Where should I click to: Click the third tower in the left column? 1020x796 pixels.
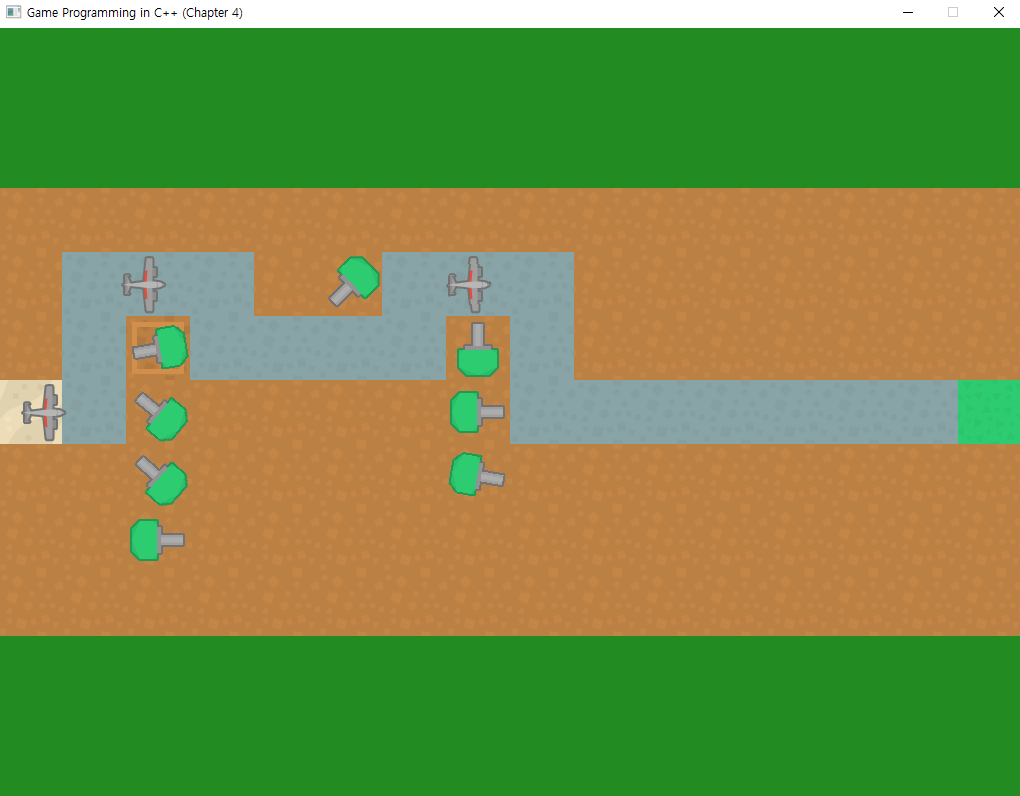[x=161, y=480]
